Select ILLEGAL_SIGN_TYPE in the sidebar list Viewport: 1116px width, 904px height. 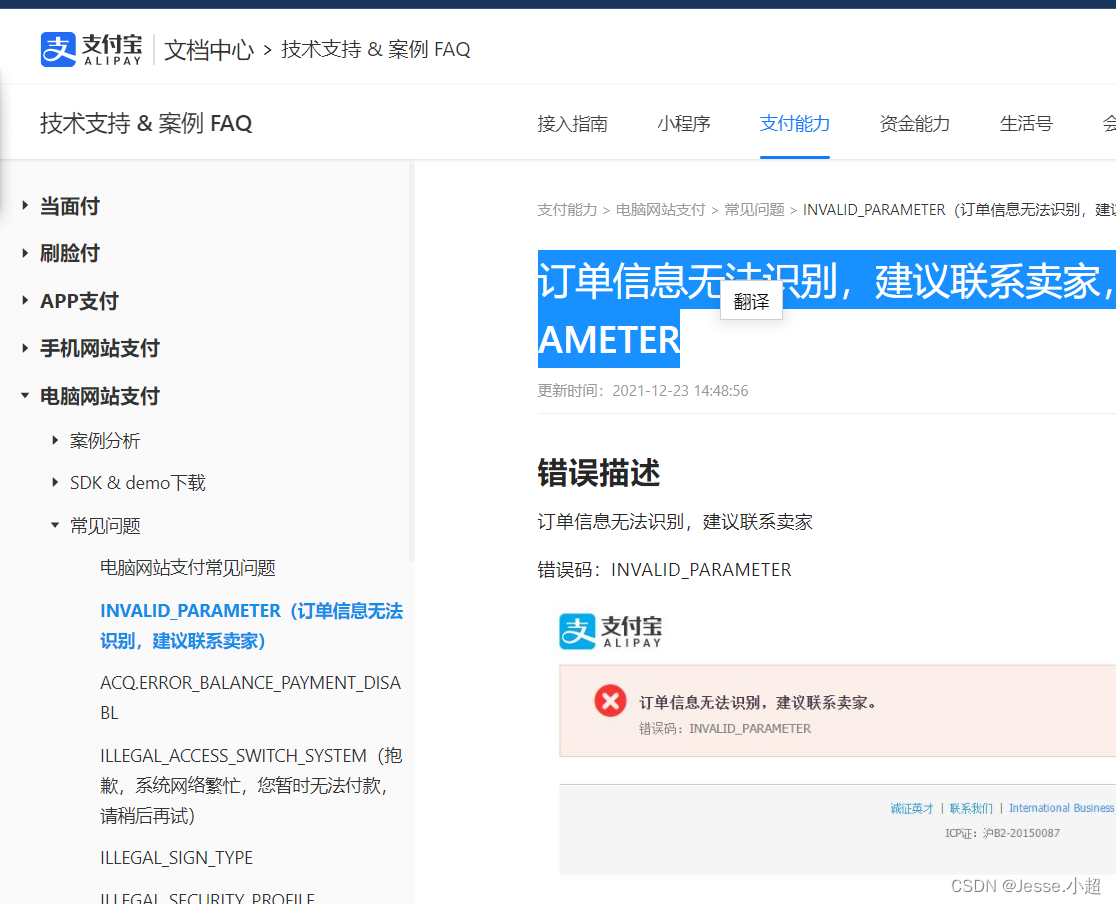pyautogui.click(x=176, y=857)
